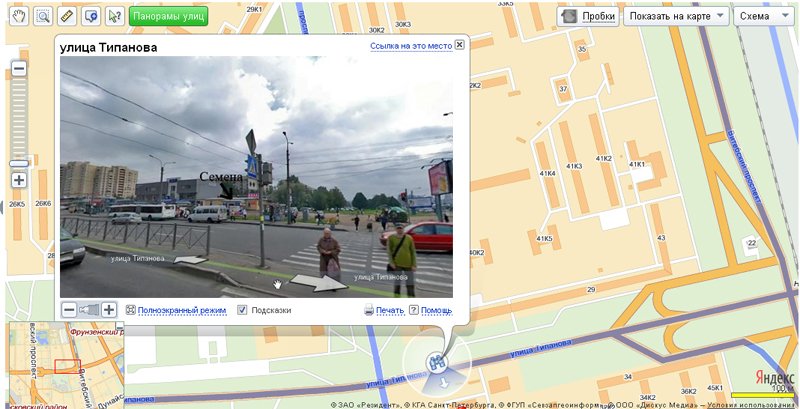Click the printer icon
This screenshot has width=800, height=409.
coord(369,310)
